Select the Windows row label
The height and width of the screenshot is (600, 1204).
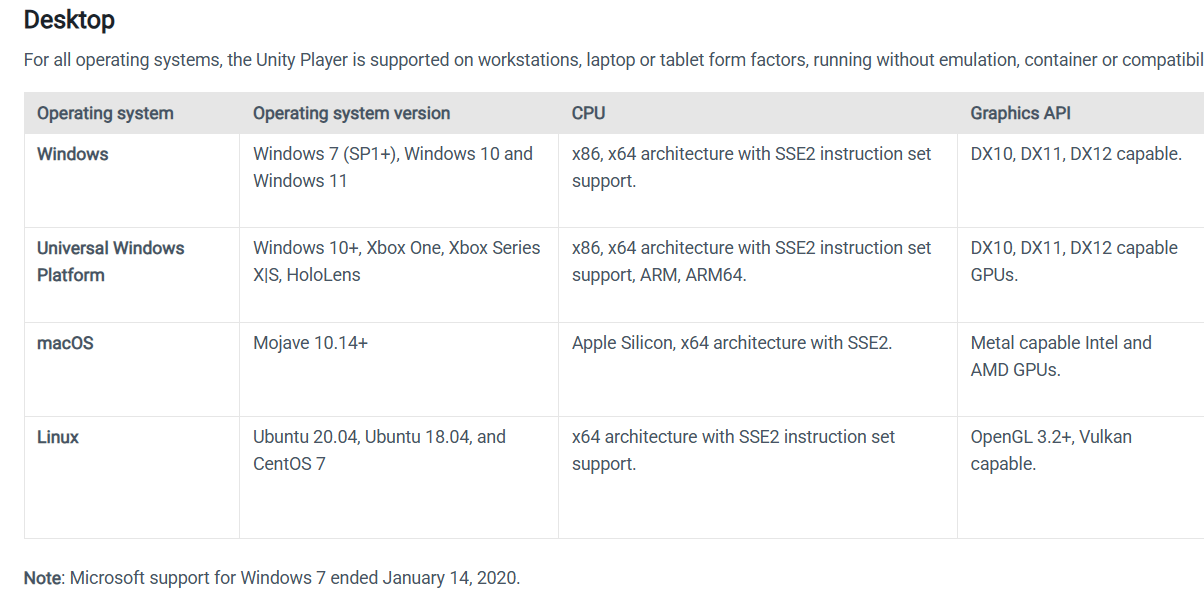pos(72,154)
